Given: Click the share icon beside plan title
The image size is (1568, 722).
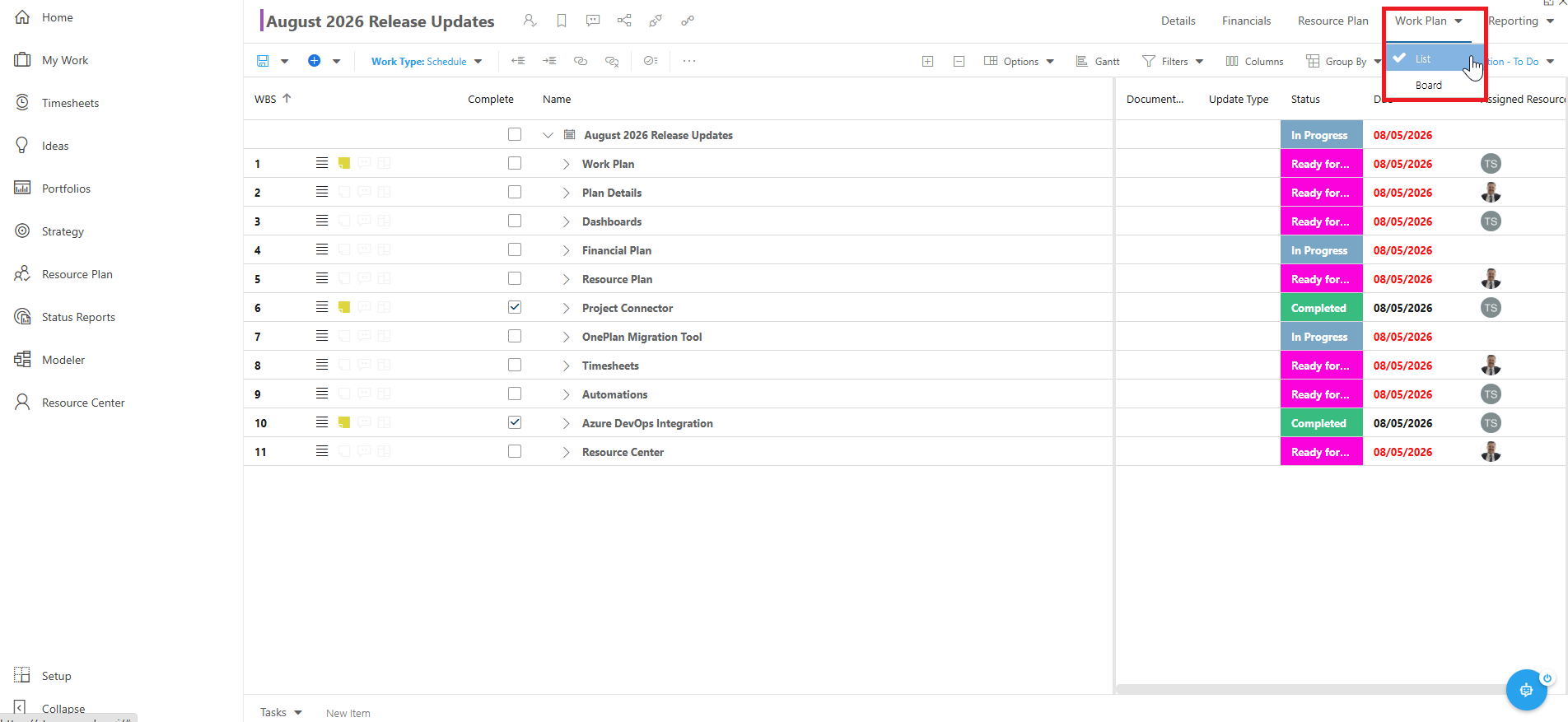Looking at the screenshot, I should point(624,21).
